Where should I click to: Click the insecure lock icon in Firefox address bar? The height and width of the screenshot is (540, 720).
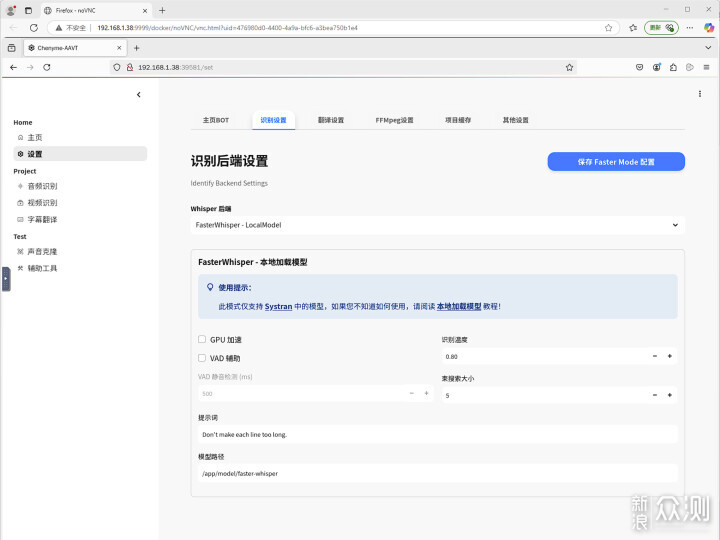tap(129, 67)
